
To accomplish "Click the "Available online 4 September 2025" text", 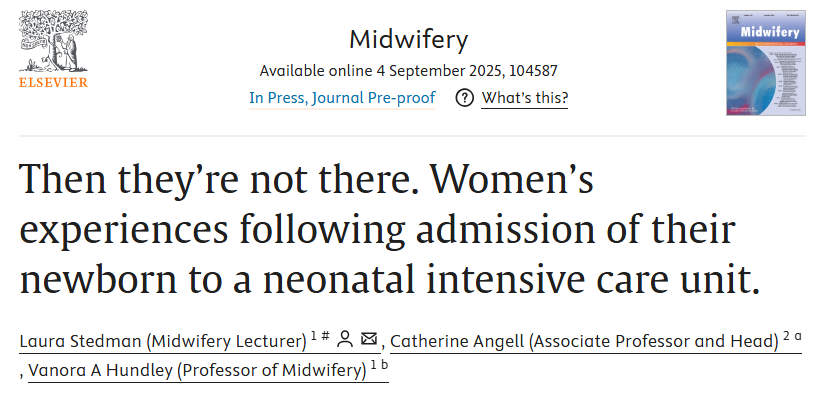I will coord(381,71).
